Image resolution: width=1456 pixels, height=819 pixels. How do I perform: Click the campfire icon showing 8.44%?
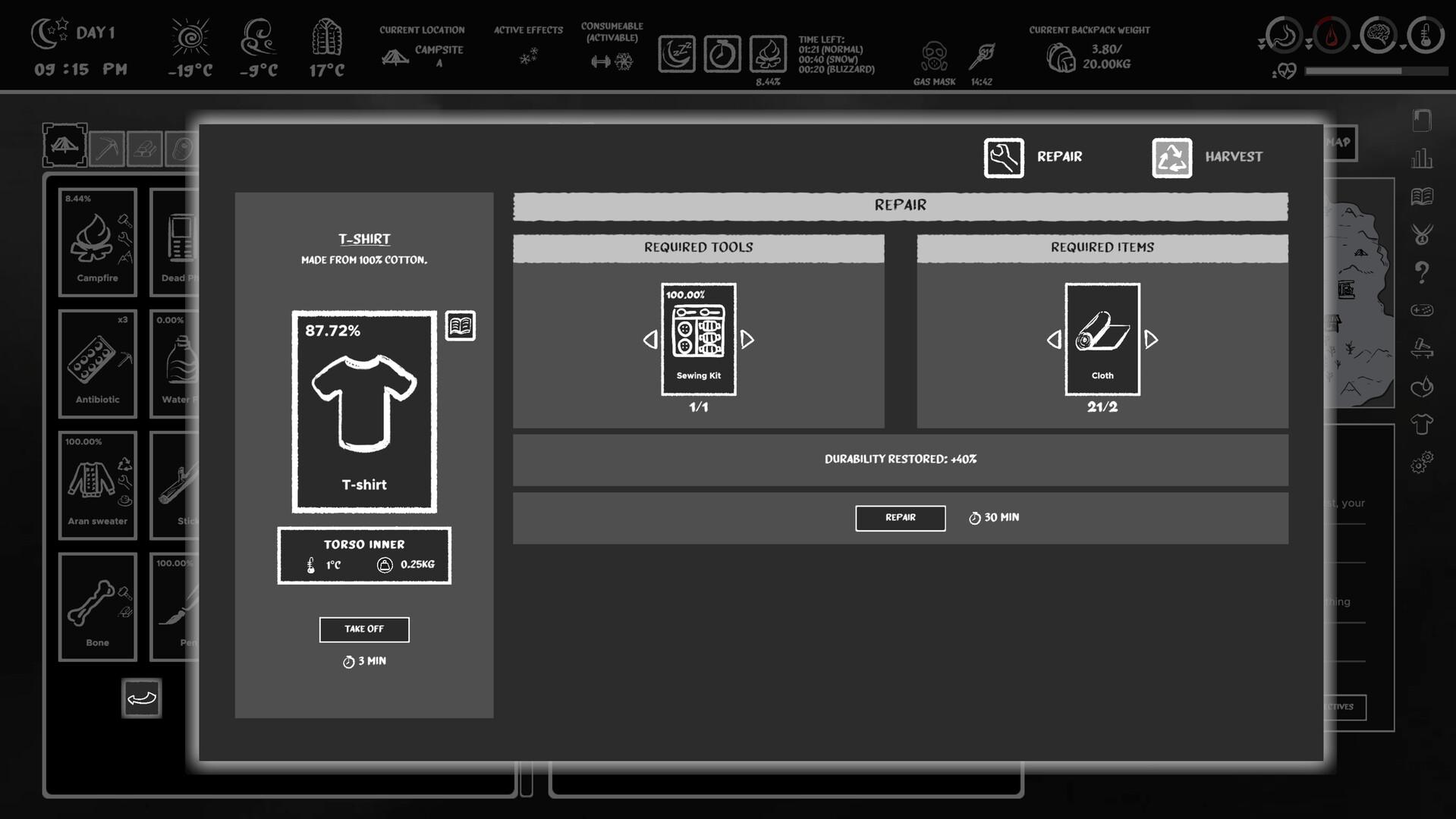(768, 53)
